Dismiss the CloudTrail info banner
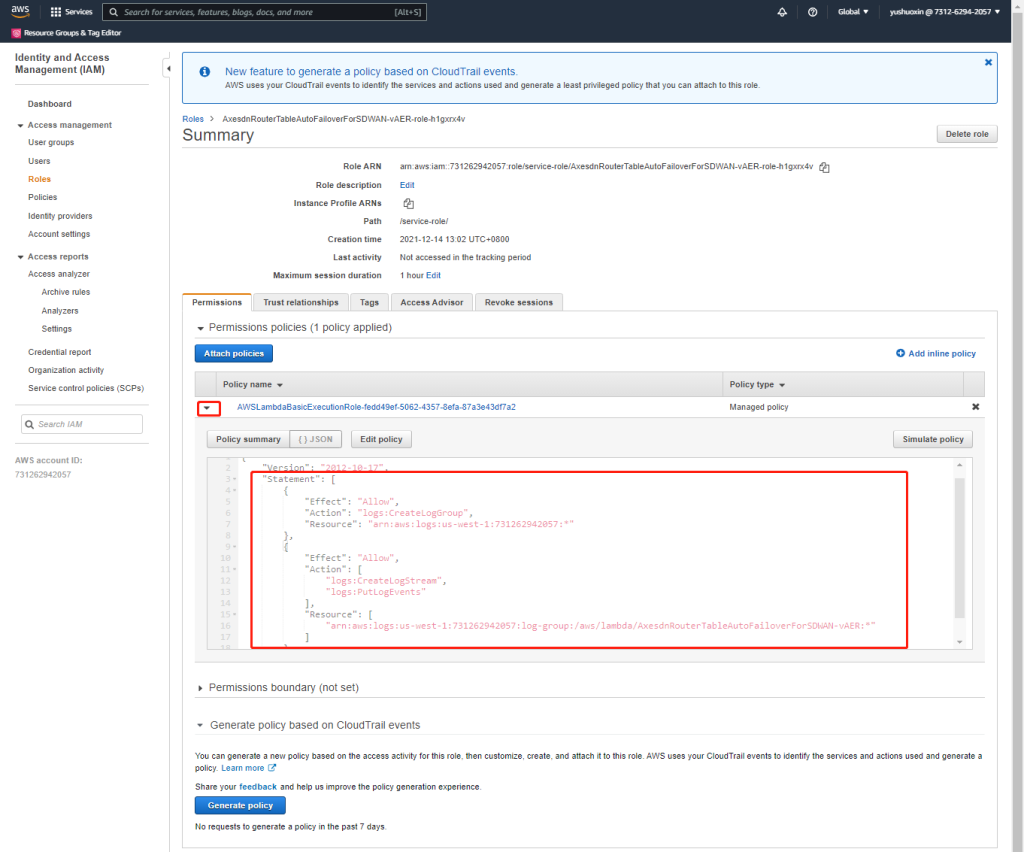 tap(988, 62)
